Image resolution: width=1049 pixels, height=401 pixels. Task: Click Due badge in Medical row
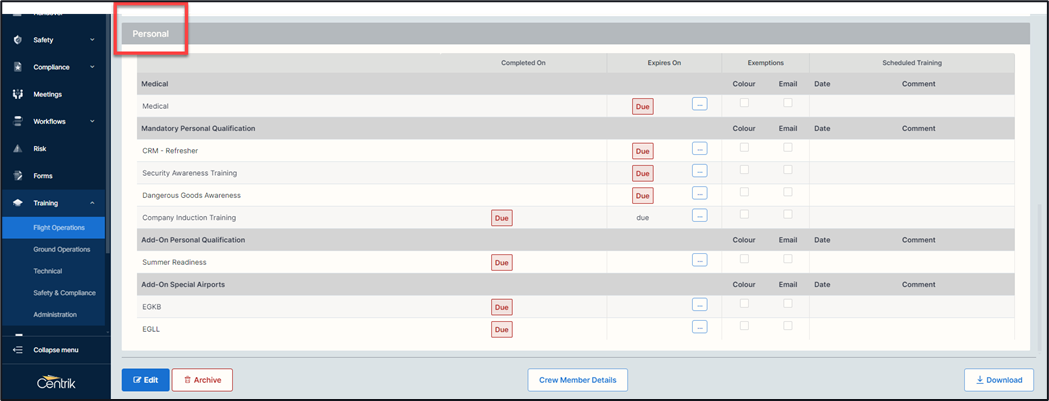click(643, 106)
